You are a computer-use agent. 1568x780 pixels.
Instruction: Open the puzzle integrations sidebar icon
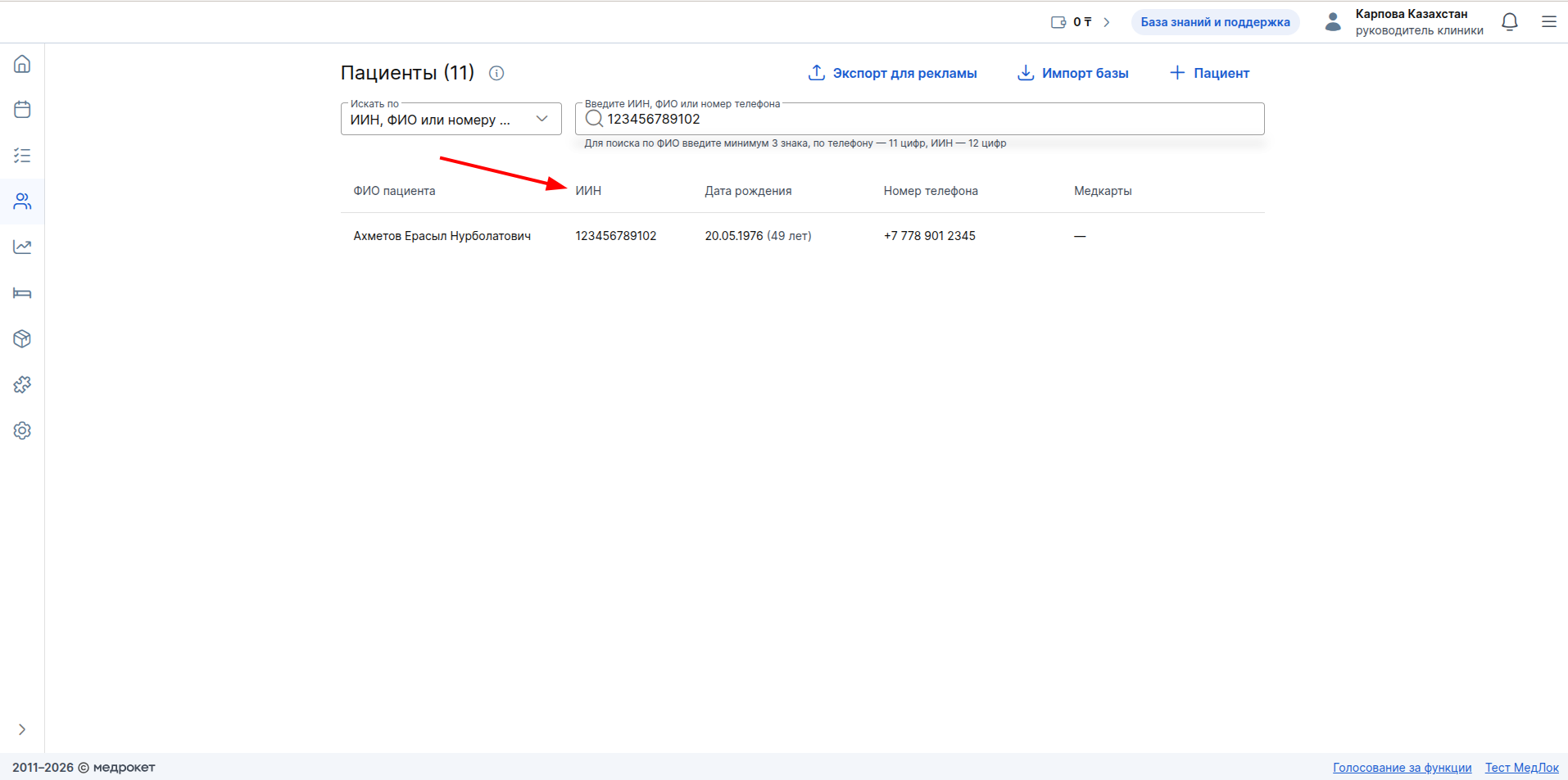(x=22, y=385)
